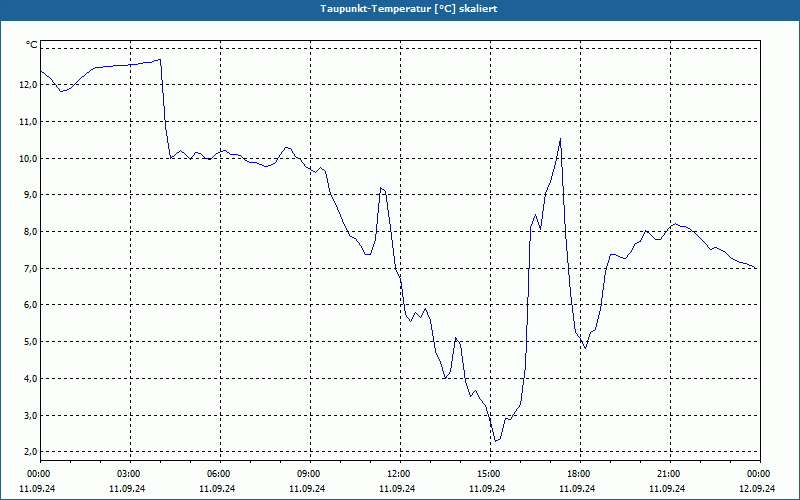
Task: Click the 9,0 y-axis label
Action: [30, 195]
